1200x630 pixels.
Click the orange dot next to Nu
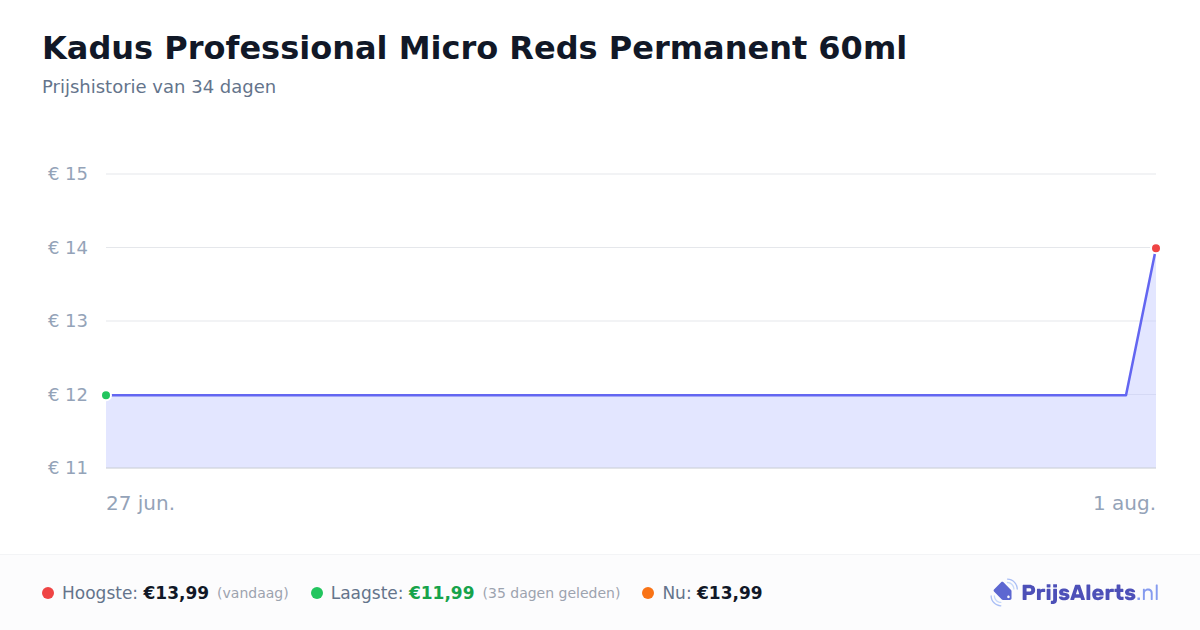[648, 593]
